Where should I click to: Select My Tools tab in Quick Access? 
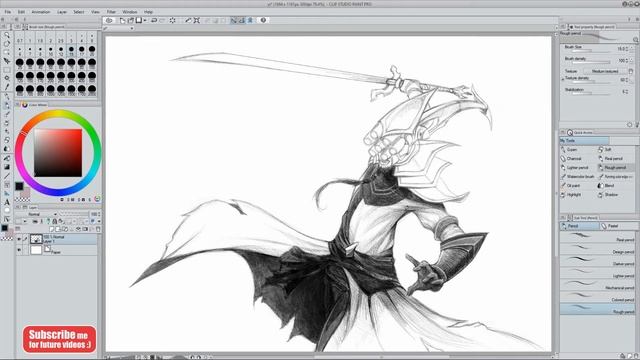point(584,140)
